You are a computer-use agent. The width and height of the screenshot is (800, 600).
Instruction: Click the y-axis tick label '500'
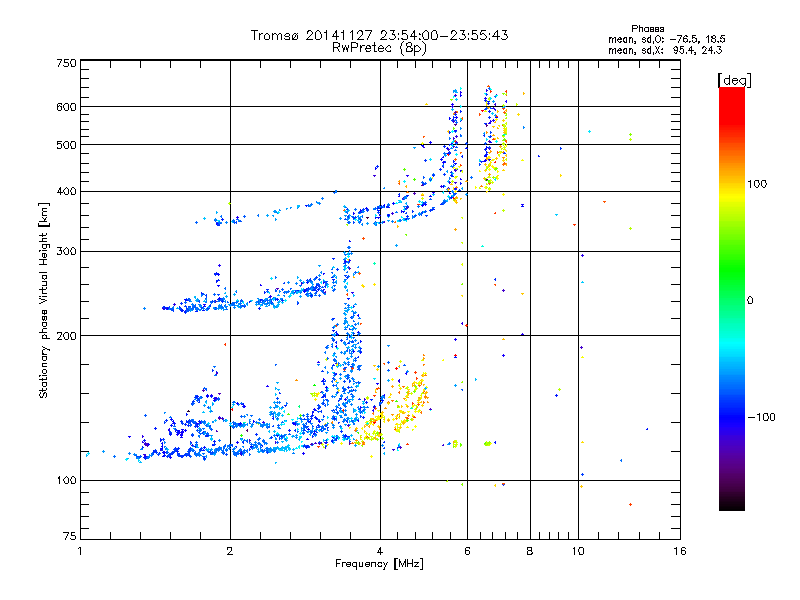coord(67,145)
